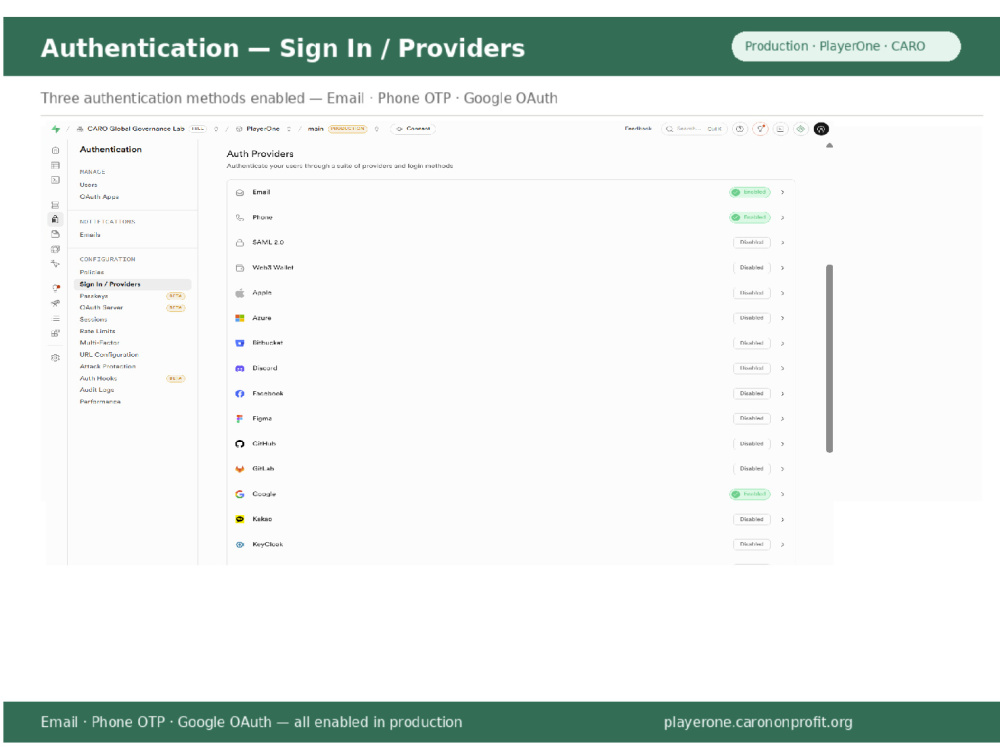Screen dimensions: 1000x750
Task: Open Policies under Configuration
Action: [x=91, y=272]
